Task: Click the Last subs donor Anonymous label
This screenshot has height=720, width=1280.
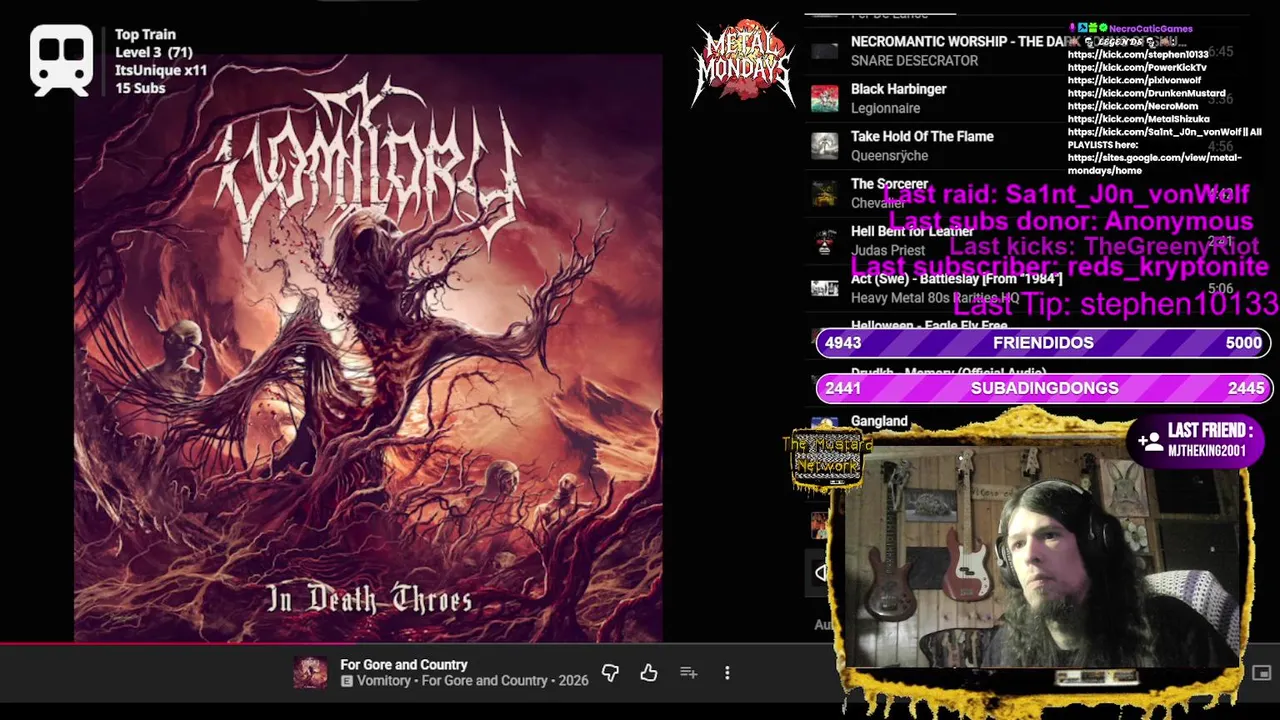Action: pos(1070,221)
